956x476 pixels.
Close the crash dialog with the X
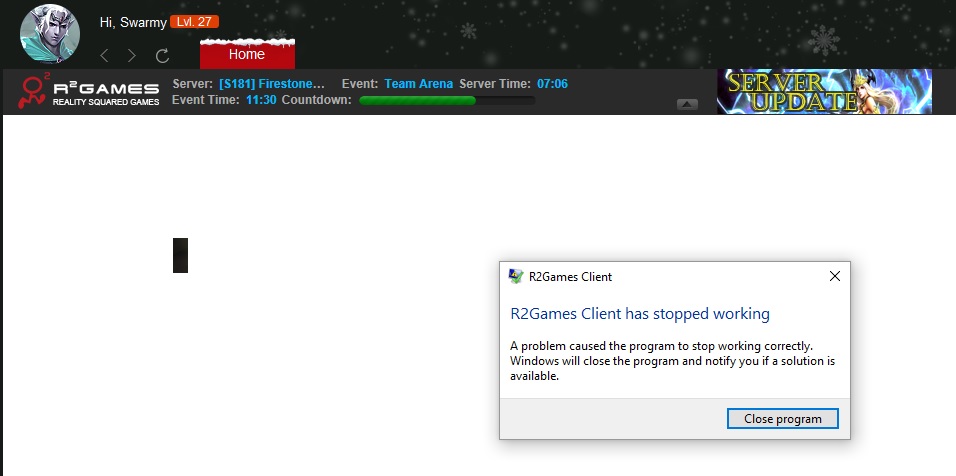tap(835, 277)
